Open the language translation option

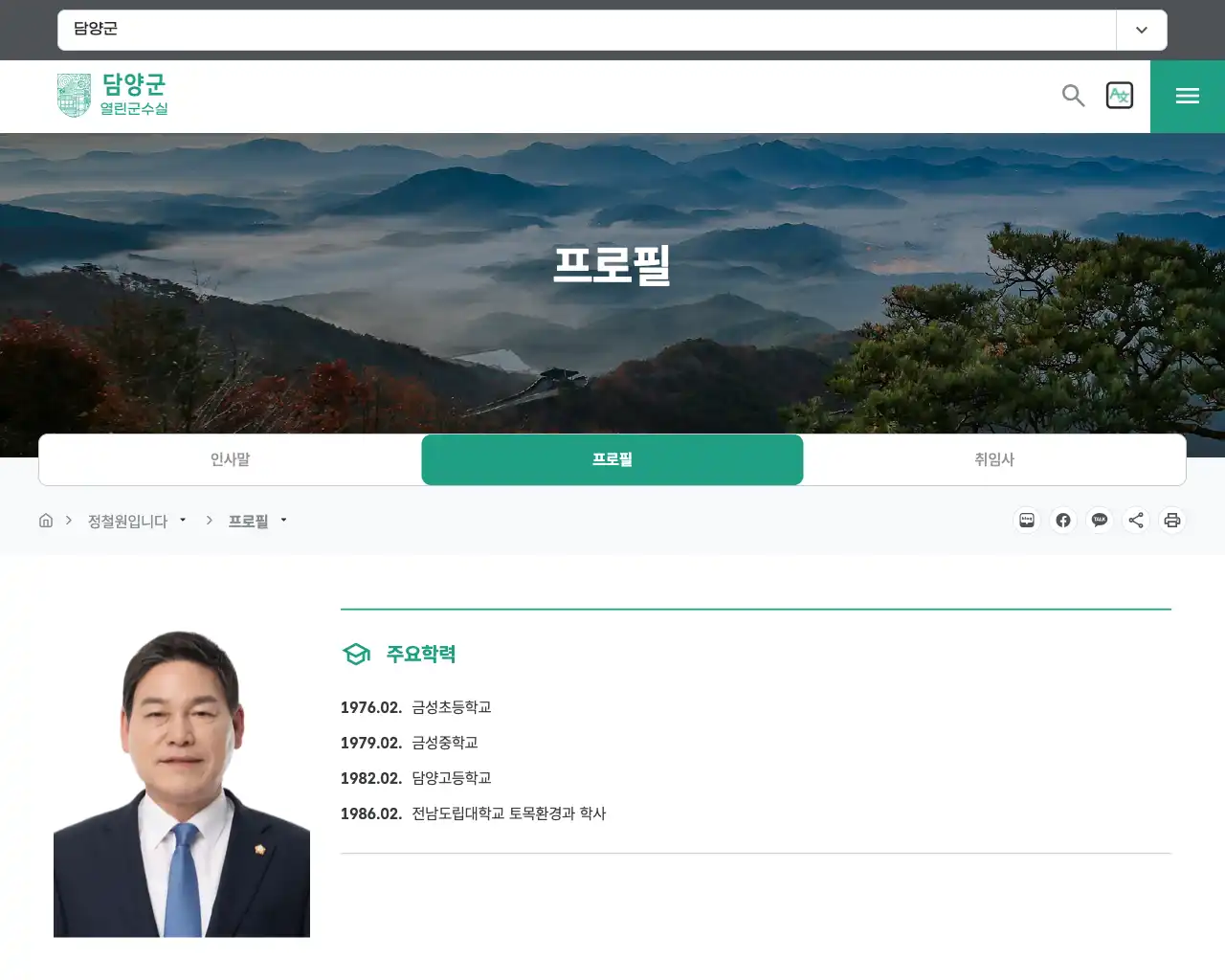tap(1120, 96)
